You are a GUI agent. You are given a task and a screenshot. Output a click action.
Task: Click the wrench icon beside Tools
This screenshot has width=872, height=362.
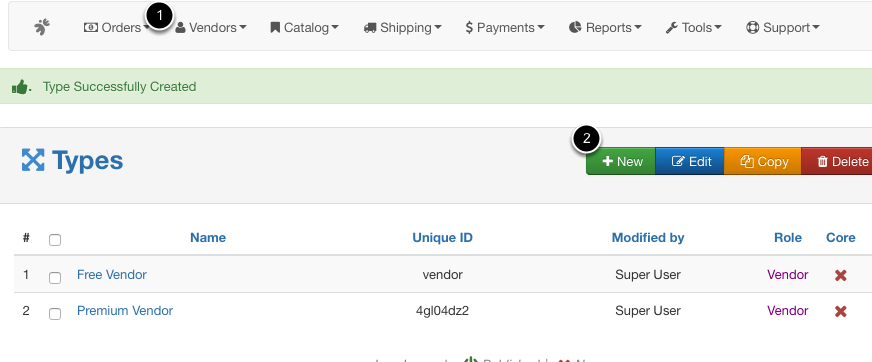click(x=671, y=27)
